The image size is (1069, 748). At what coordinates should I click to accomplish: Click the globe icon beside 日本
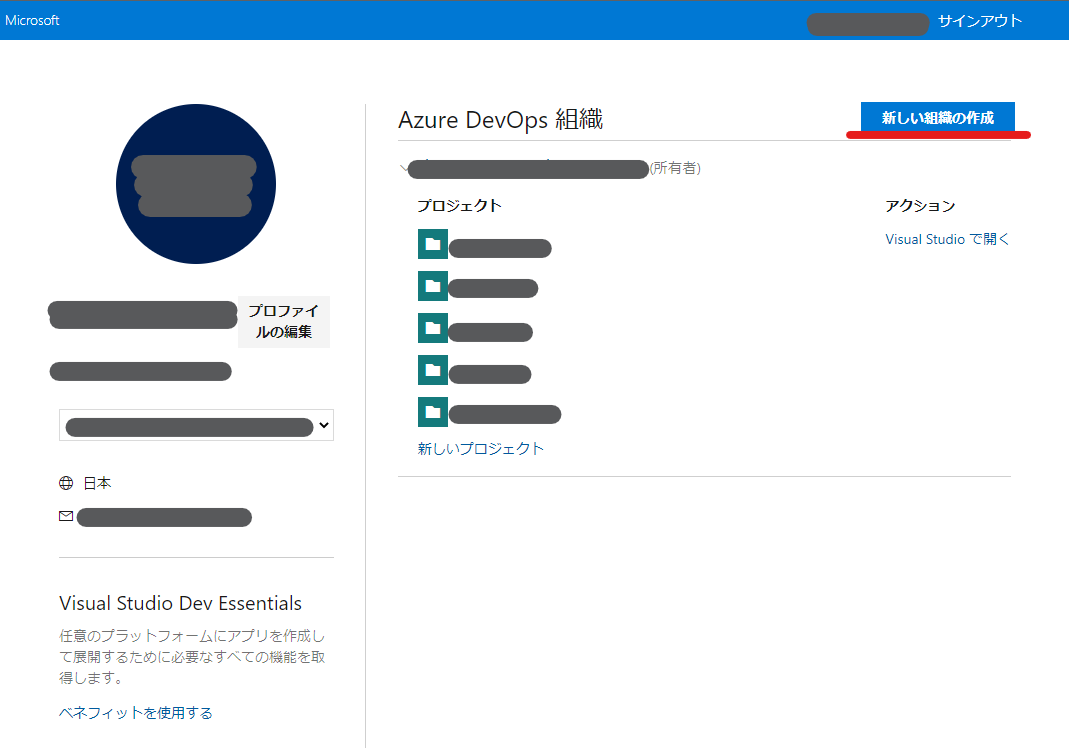click(x=64, y=481)
